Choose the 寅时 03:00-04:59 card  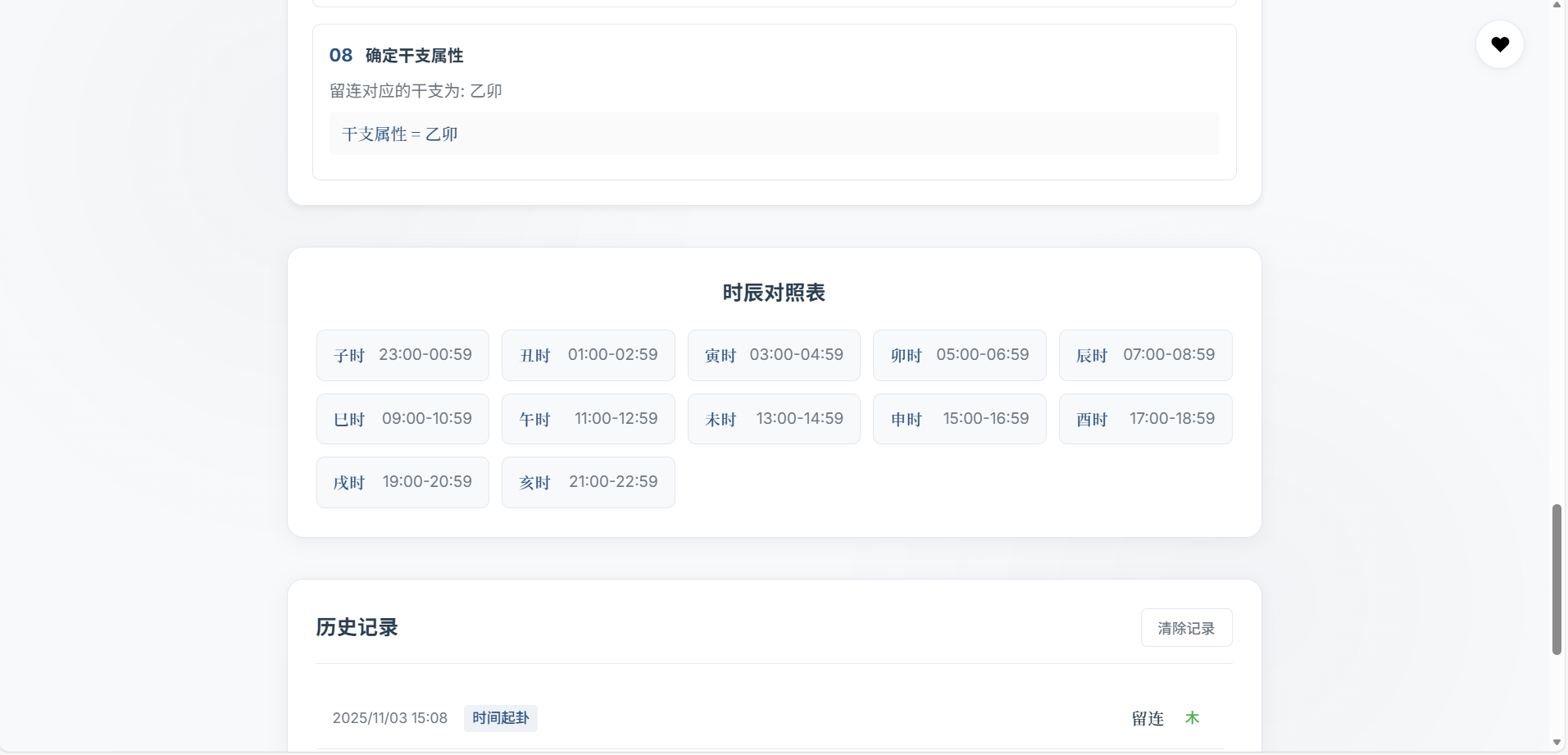[774, 356]
